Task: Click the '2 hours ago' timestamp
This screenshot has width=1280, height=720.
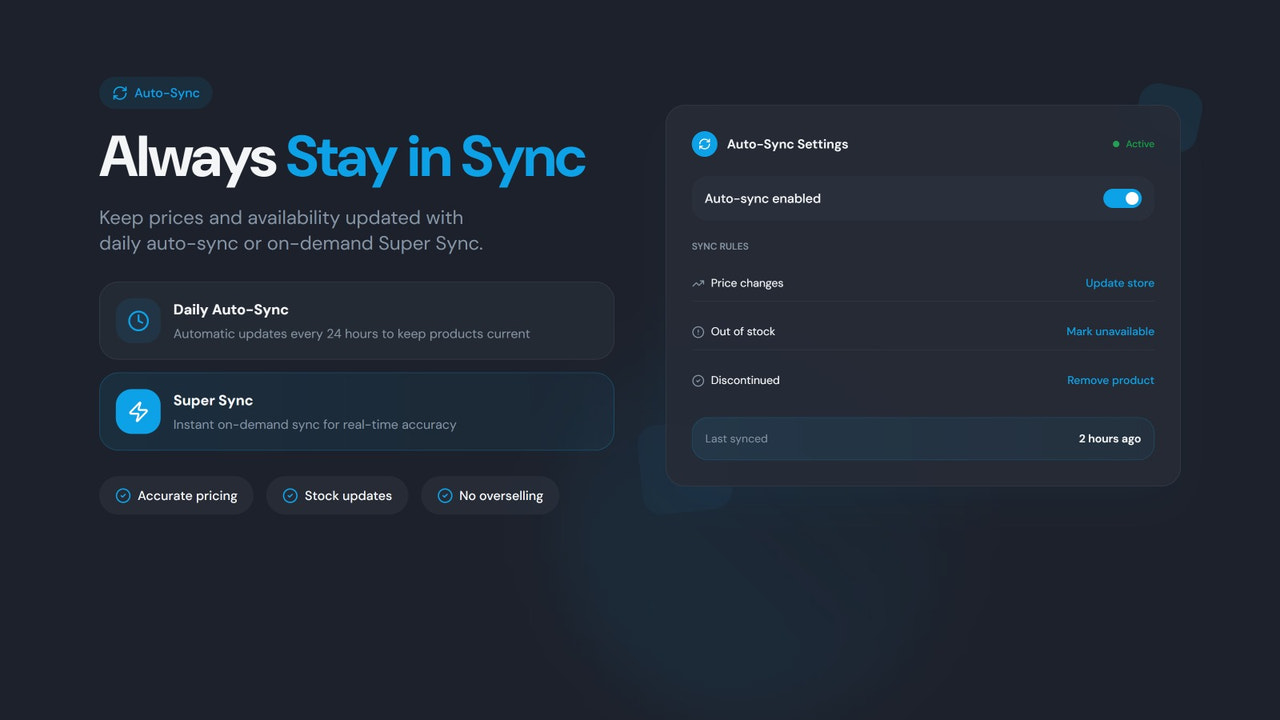Action: [1110, 439]
